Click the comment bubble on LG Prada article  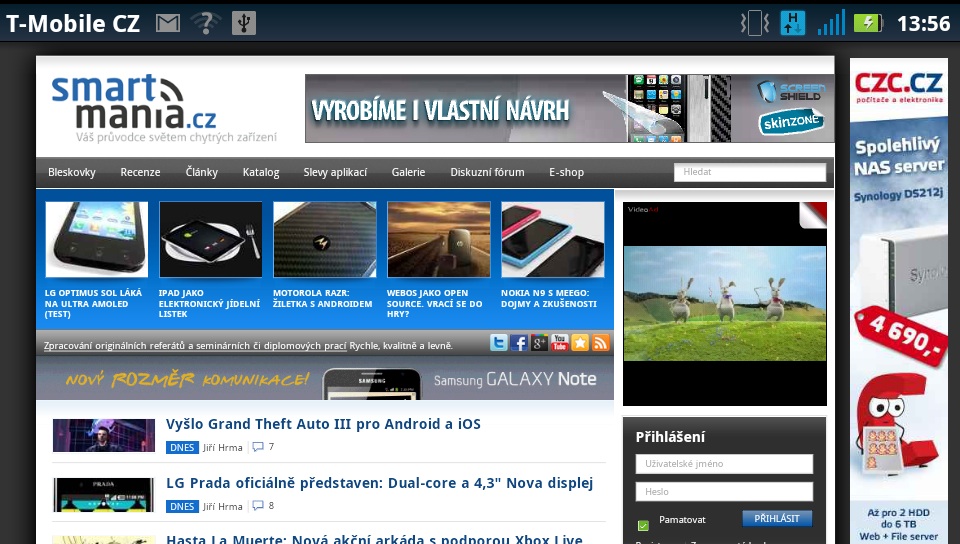(x=258, y=505)
